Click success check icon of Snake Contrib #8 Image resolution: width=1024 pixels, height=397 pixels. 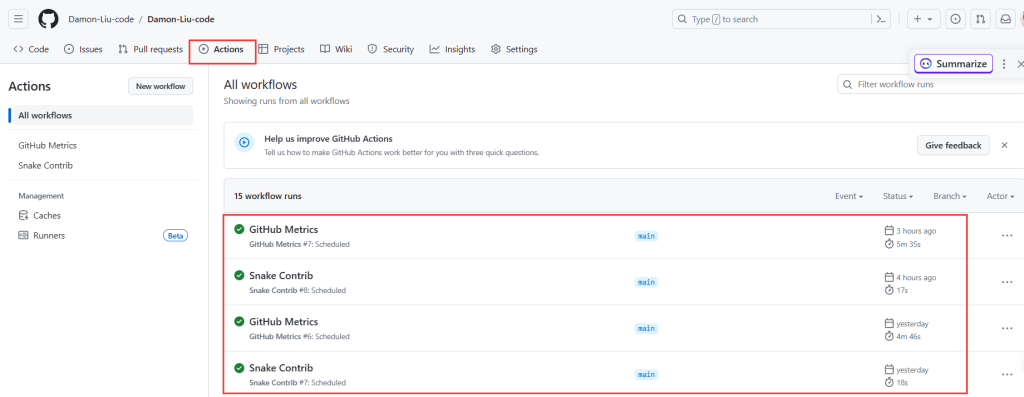(x=239, y=275)
